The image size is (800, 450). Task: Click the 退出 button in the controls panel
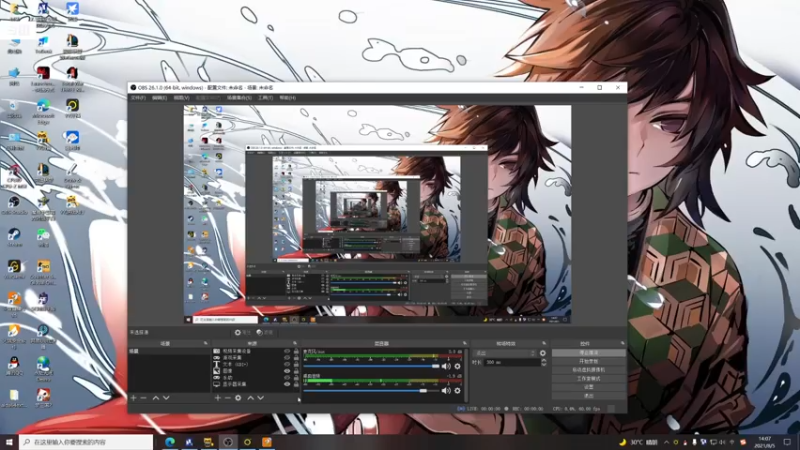[x=589, y=396]
